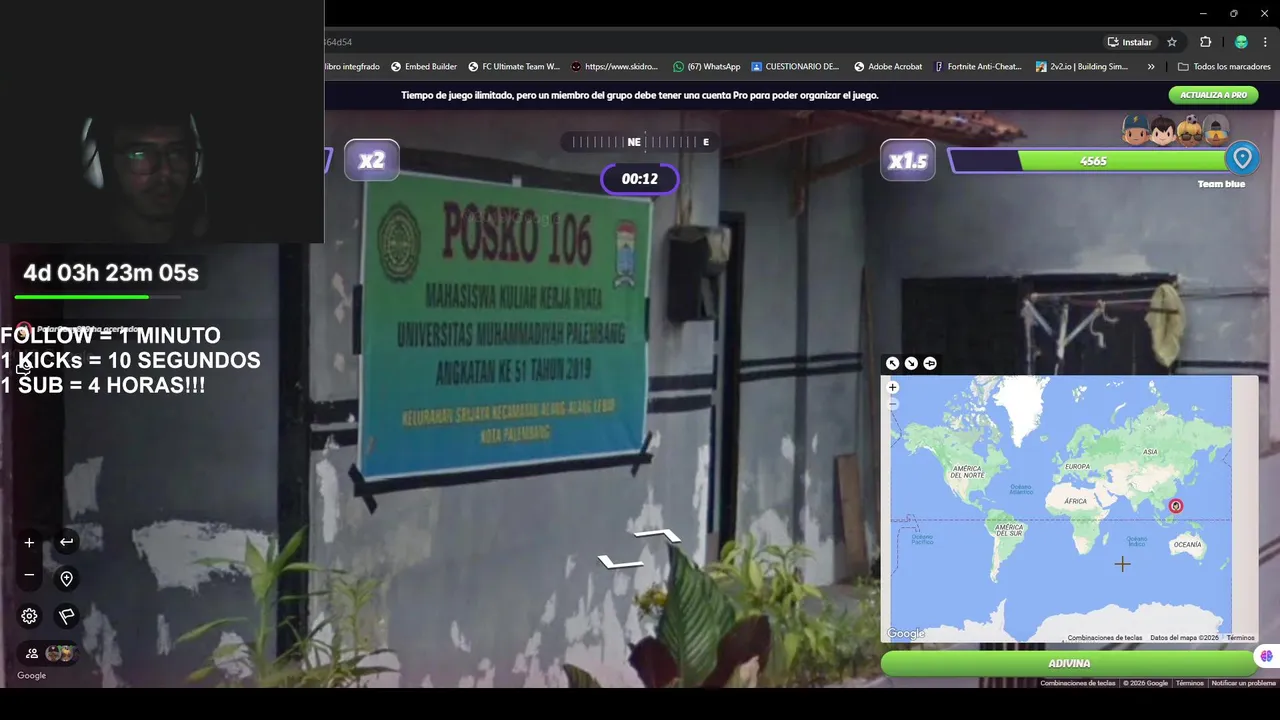Bookmark this page with star icon
1280x720 pixels.
(x=1172, y=42)
